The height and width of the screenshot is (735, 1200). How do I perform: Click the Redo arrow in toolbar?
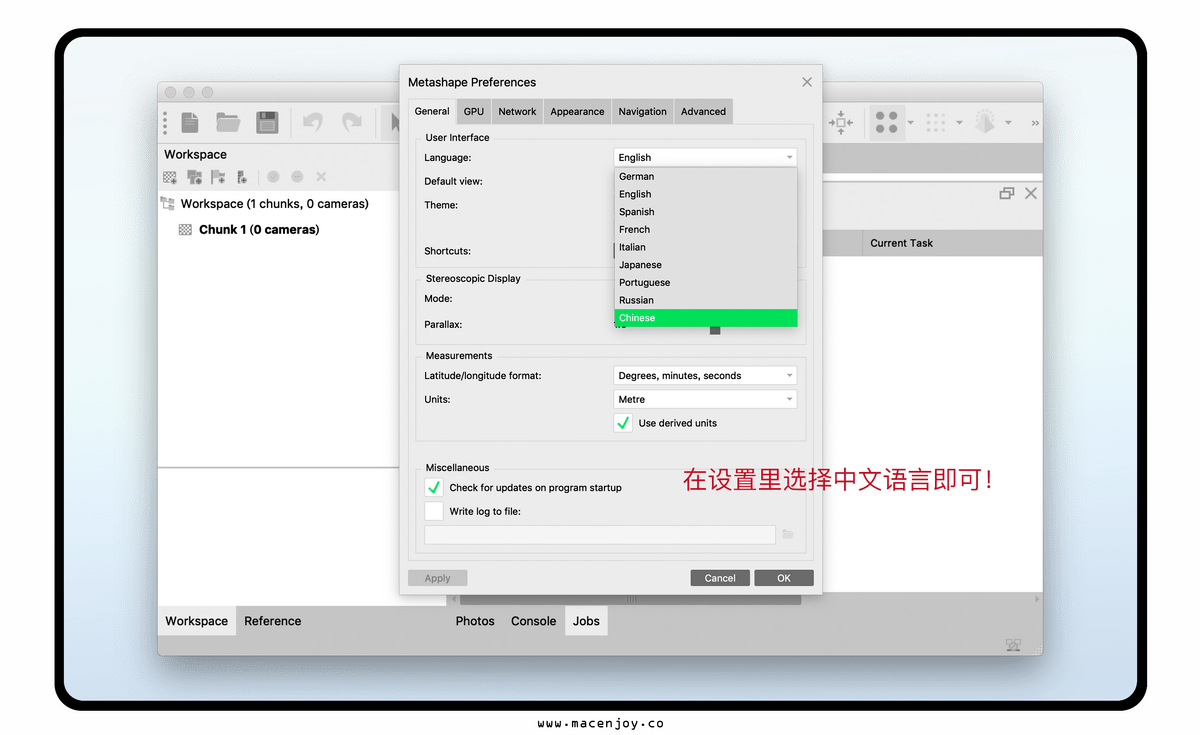[x=352, y=122]
